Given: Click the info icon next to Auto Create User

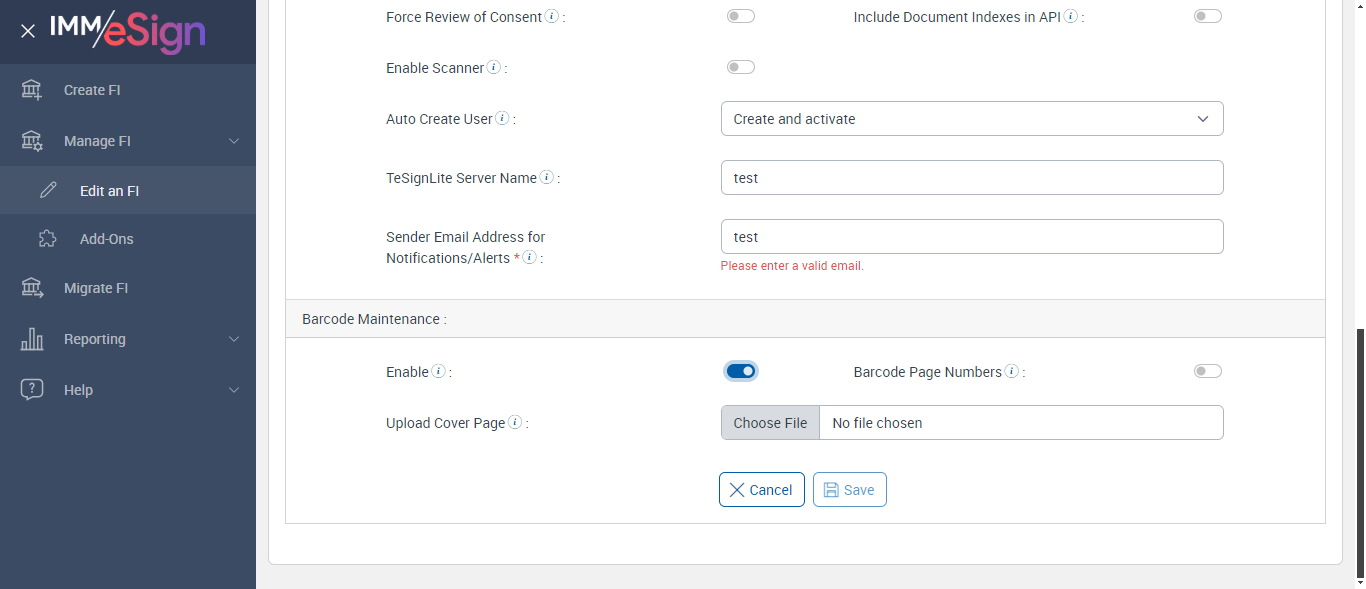Looking at the screenshot, I should coord(503,119).
